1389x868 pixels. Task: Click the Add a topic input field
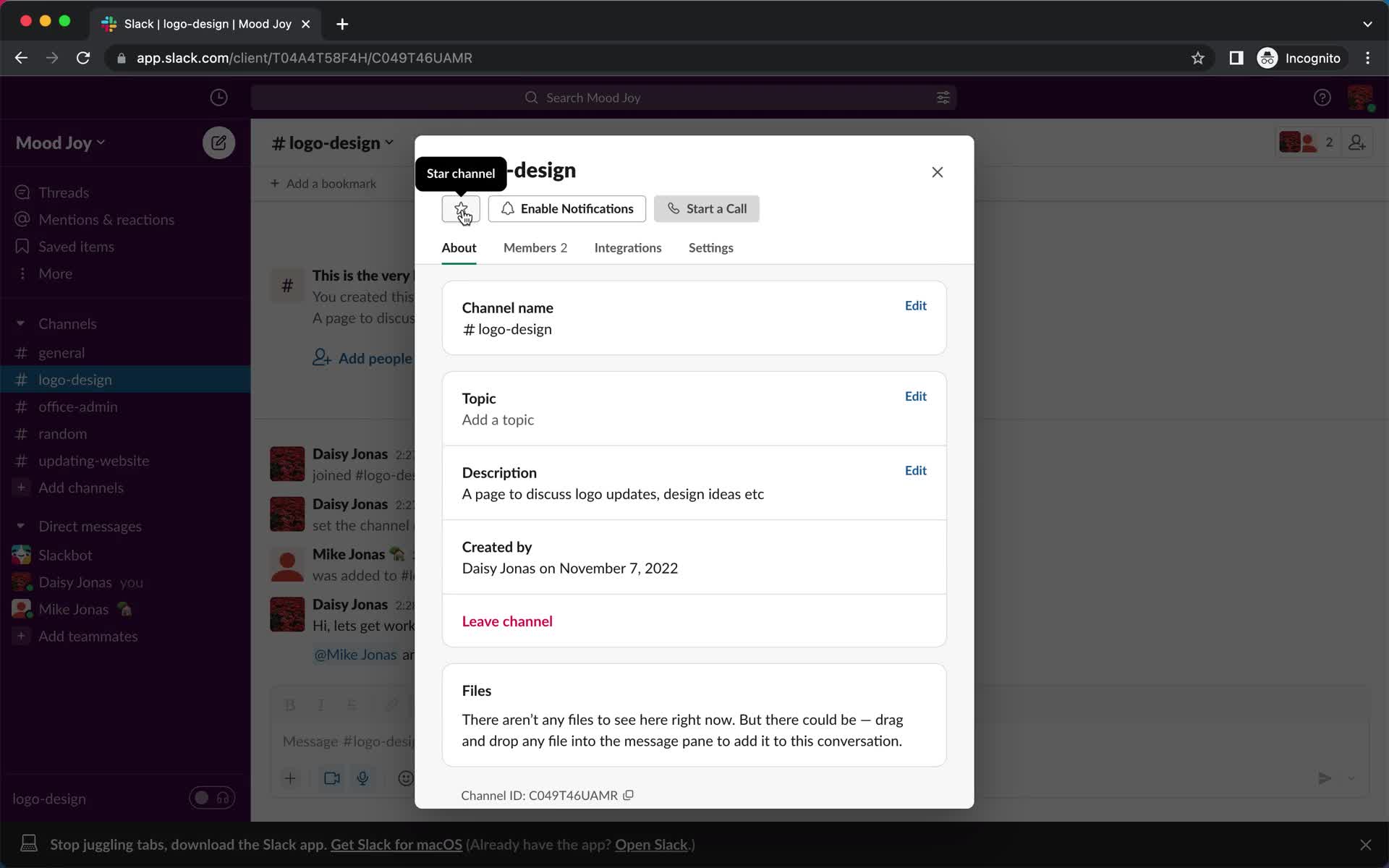pyautogui.click(x=498, y=419)
